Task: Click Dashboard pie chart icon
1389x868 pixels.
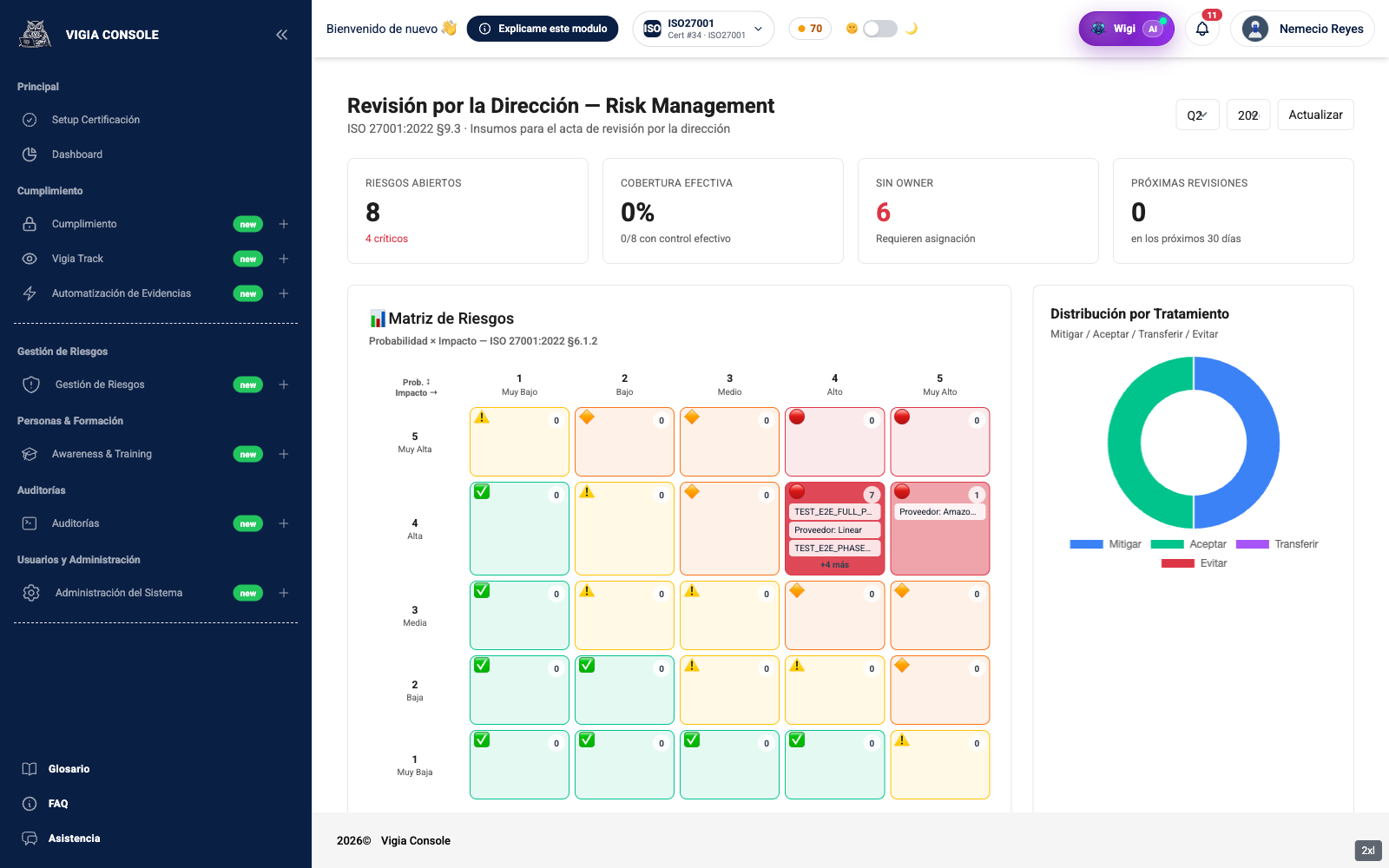Action: point(30,155)
